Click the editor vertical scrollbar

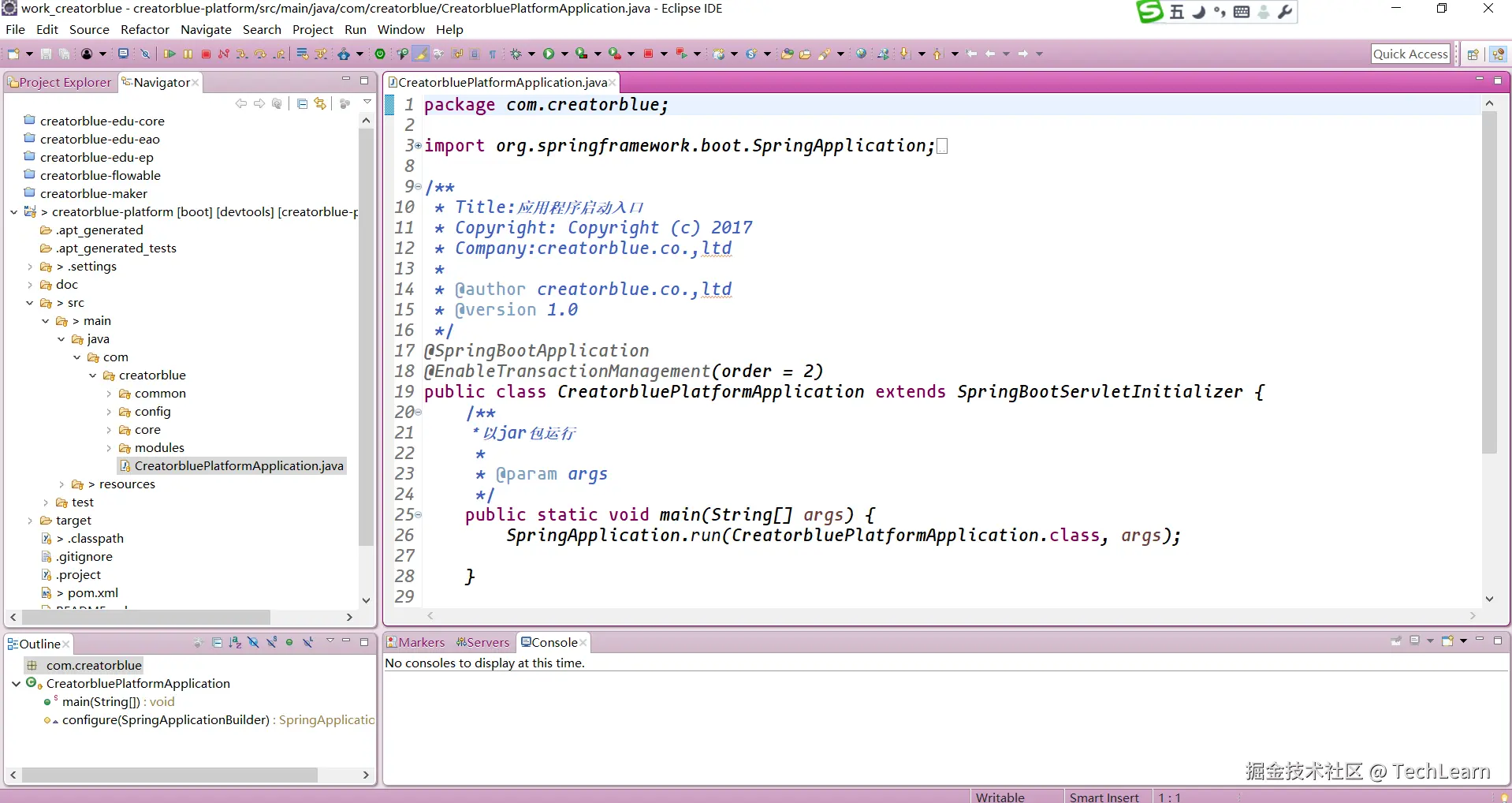tap(1489, 282)
